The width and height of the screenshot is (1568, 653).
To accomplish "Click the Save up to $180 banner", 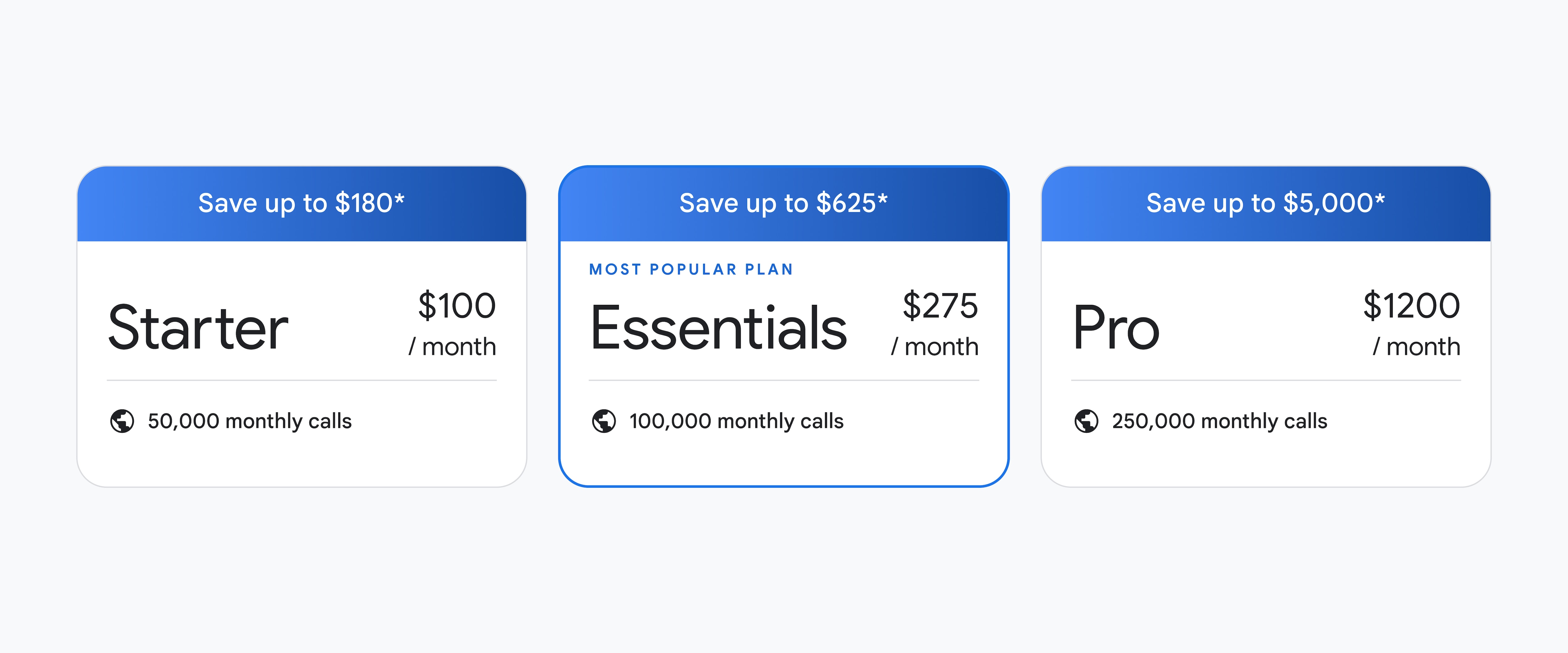I will click(301, 203).
